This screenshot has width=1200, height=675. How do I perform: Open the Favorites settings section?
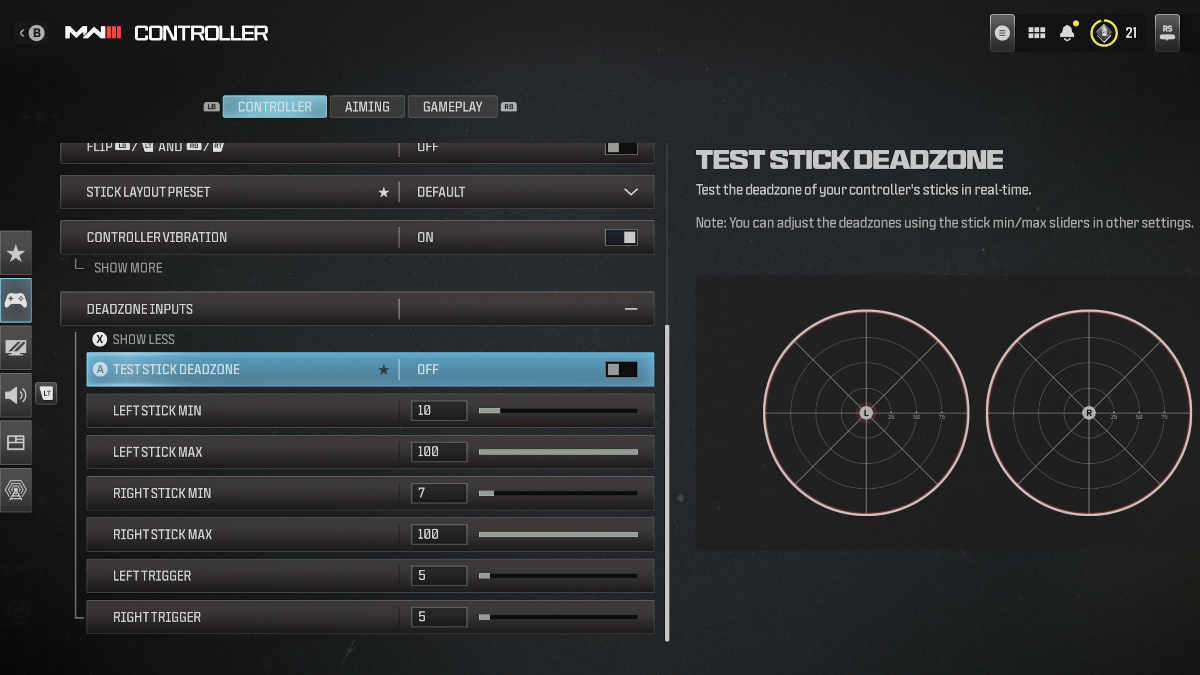tap(16, 253)
